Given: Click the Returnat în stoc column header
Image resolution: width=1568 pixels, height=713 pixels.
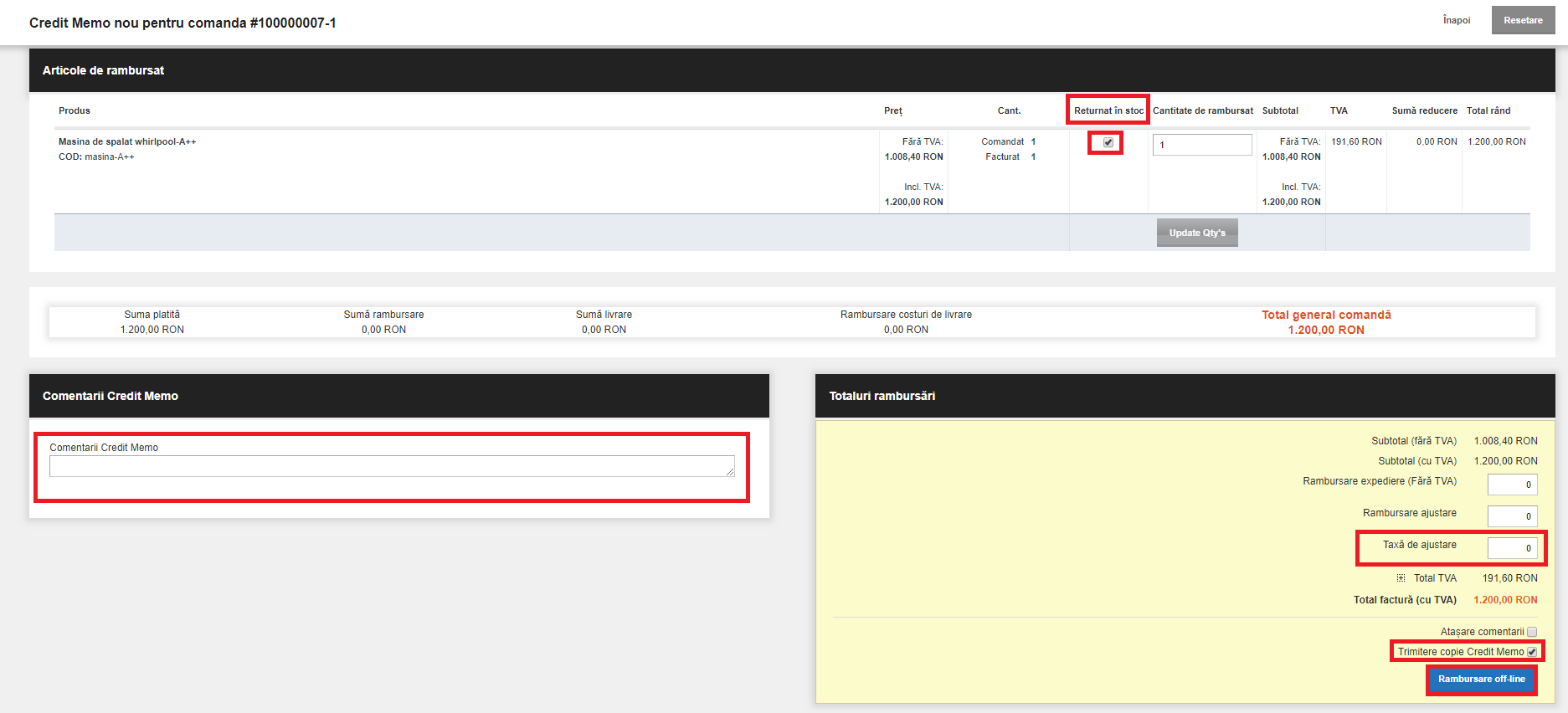Looking at the screenshot, I should (x=1108, y=110).
